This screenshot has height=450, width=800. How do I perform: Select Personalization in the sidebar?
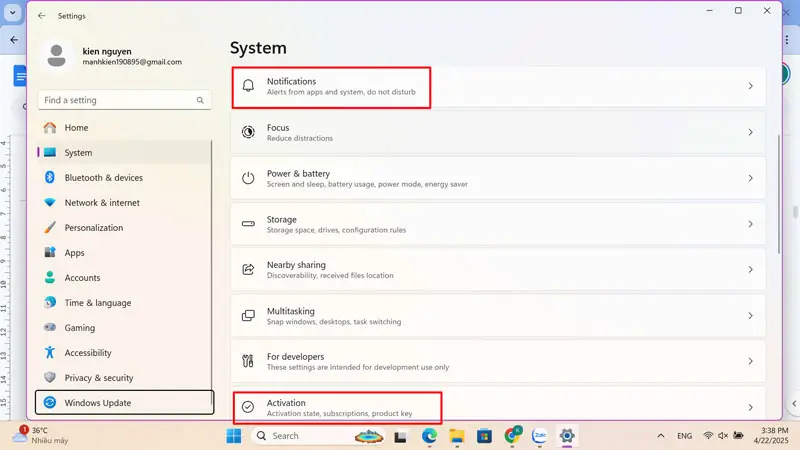pyautogui.click(x=124, y=228)
